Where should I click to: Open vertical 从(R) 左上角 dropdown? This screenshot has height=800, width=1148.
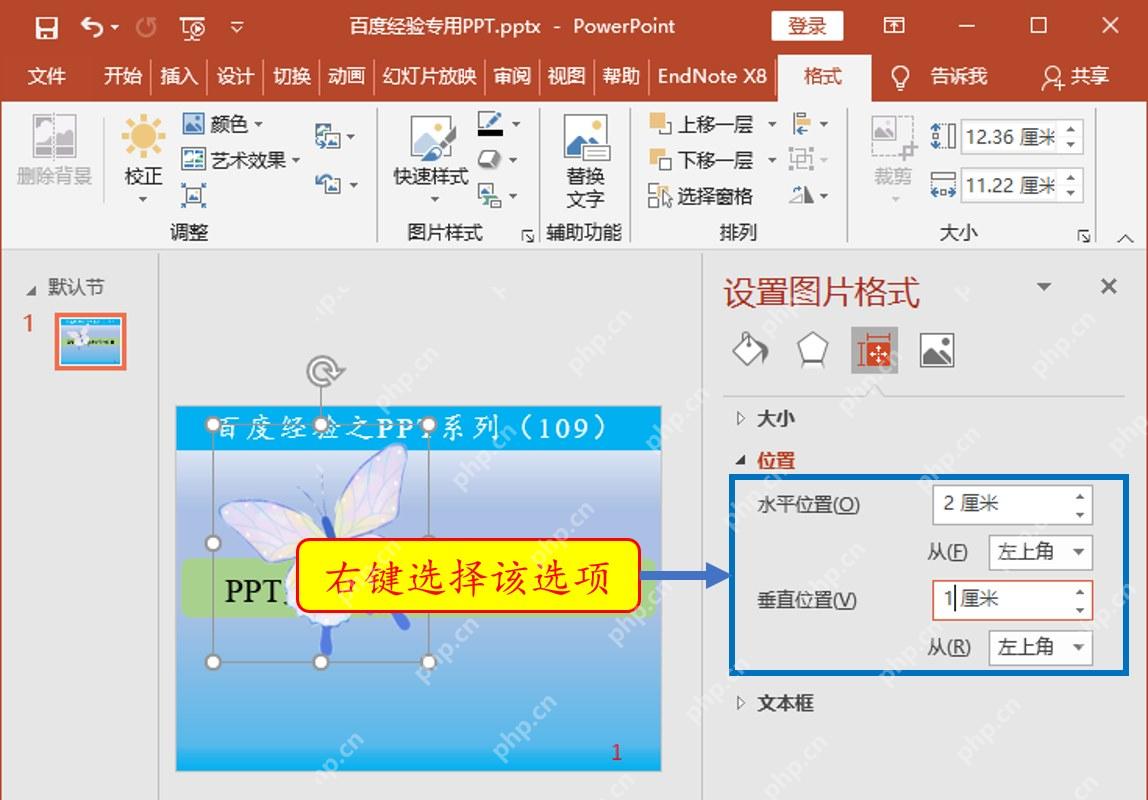click(x=1040, y=647)
